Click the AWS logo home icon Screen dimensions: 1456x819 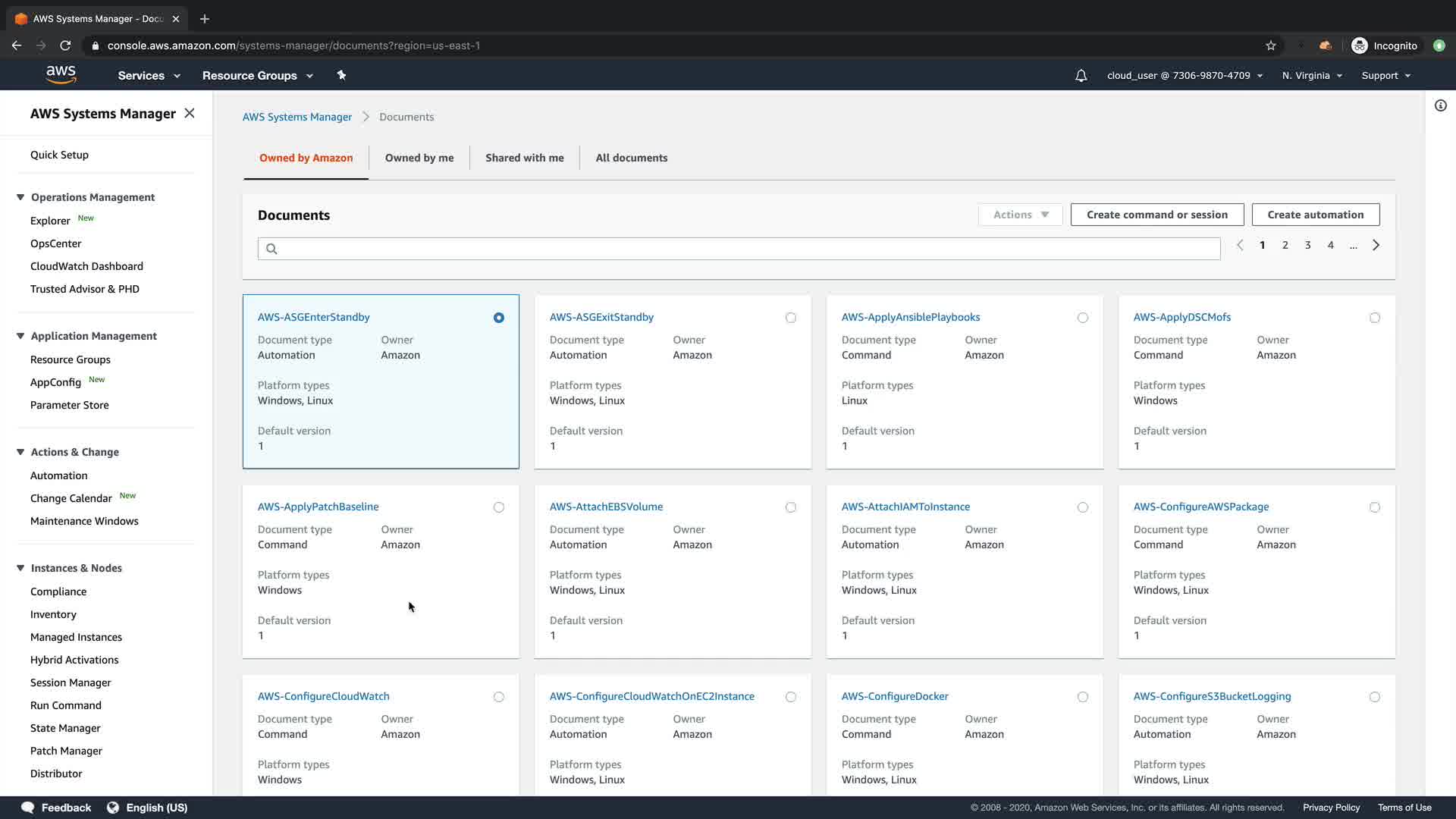tap(61, 74)
